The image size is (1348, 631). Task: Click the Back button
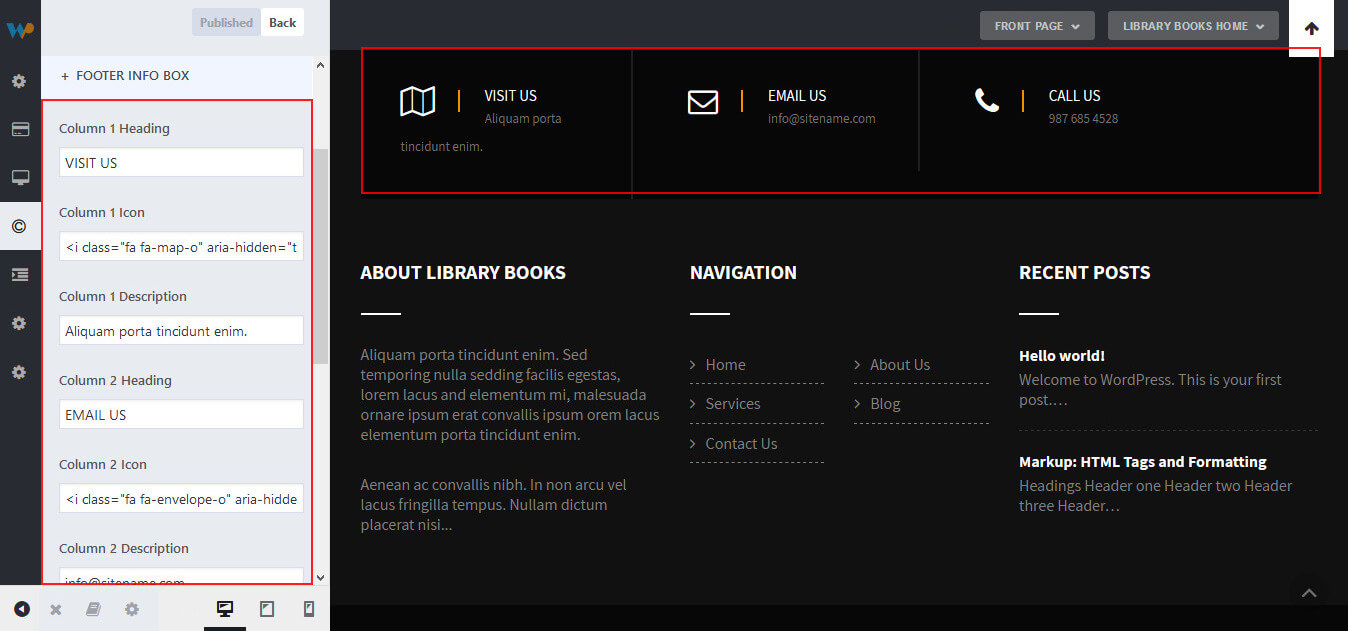(x=282, y=22)
